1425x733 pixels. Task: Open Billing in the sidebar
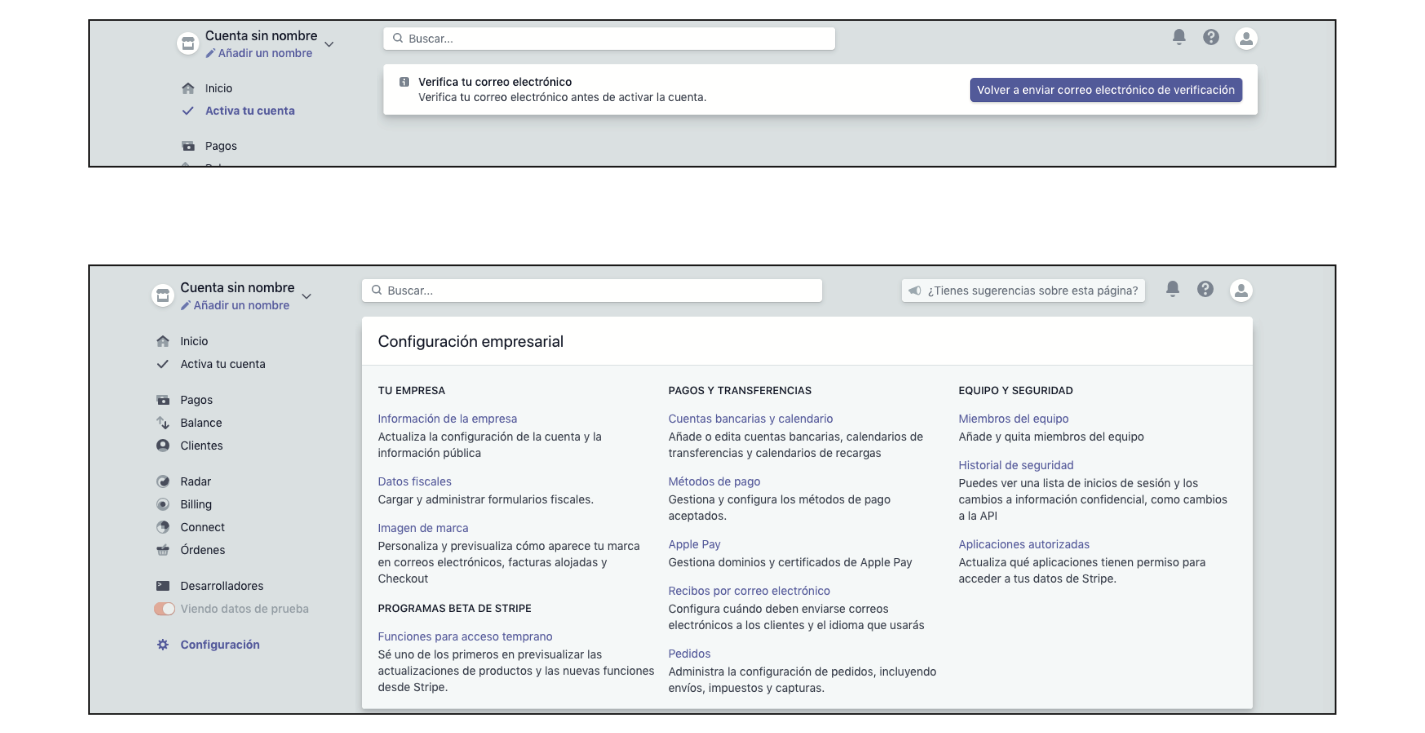click(196, 505)
